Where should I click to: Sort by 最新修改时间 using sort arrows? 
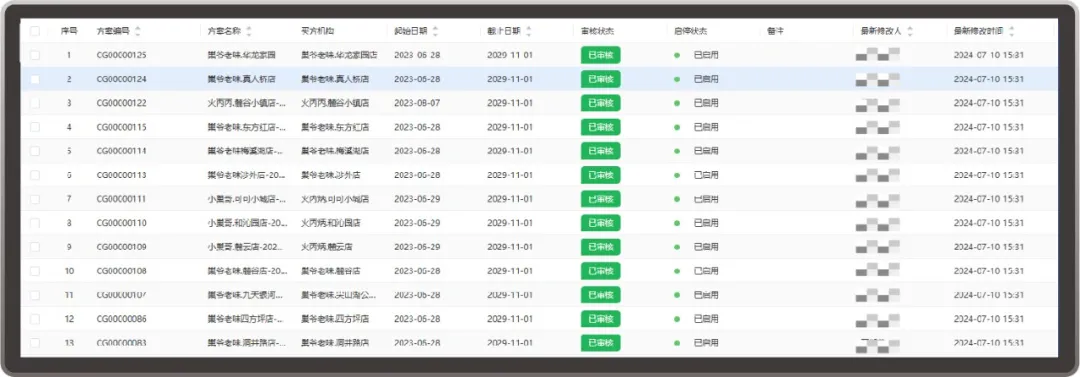tap(1011, 31)
